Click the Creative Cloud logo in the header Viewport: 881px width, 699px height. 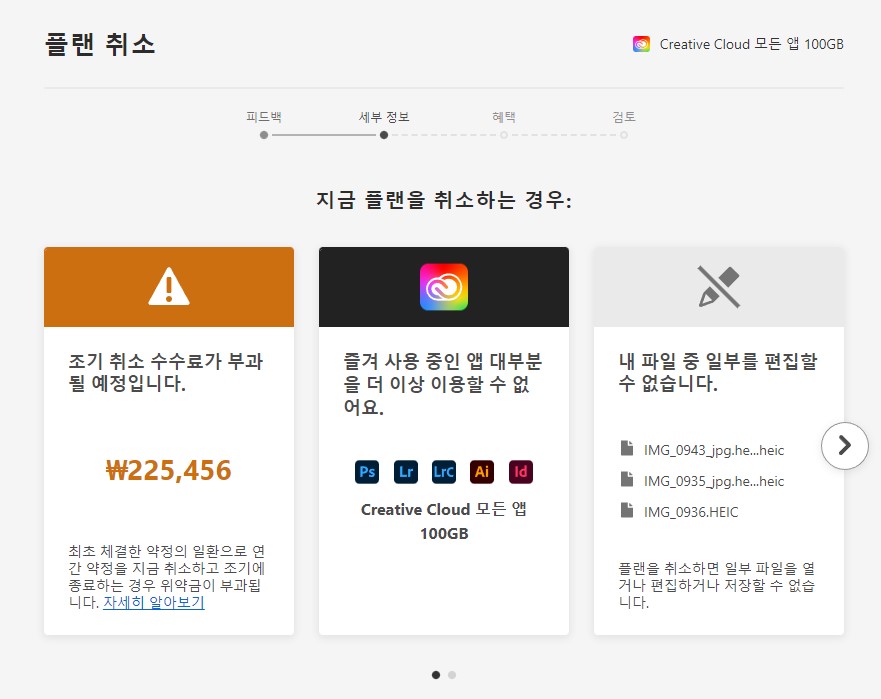point(641,44)
